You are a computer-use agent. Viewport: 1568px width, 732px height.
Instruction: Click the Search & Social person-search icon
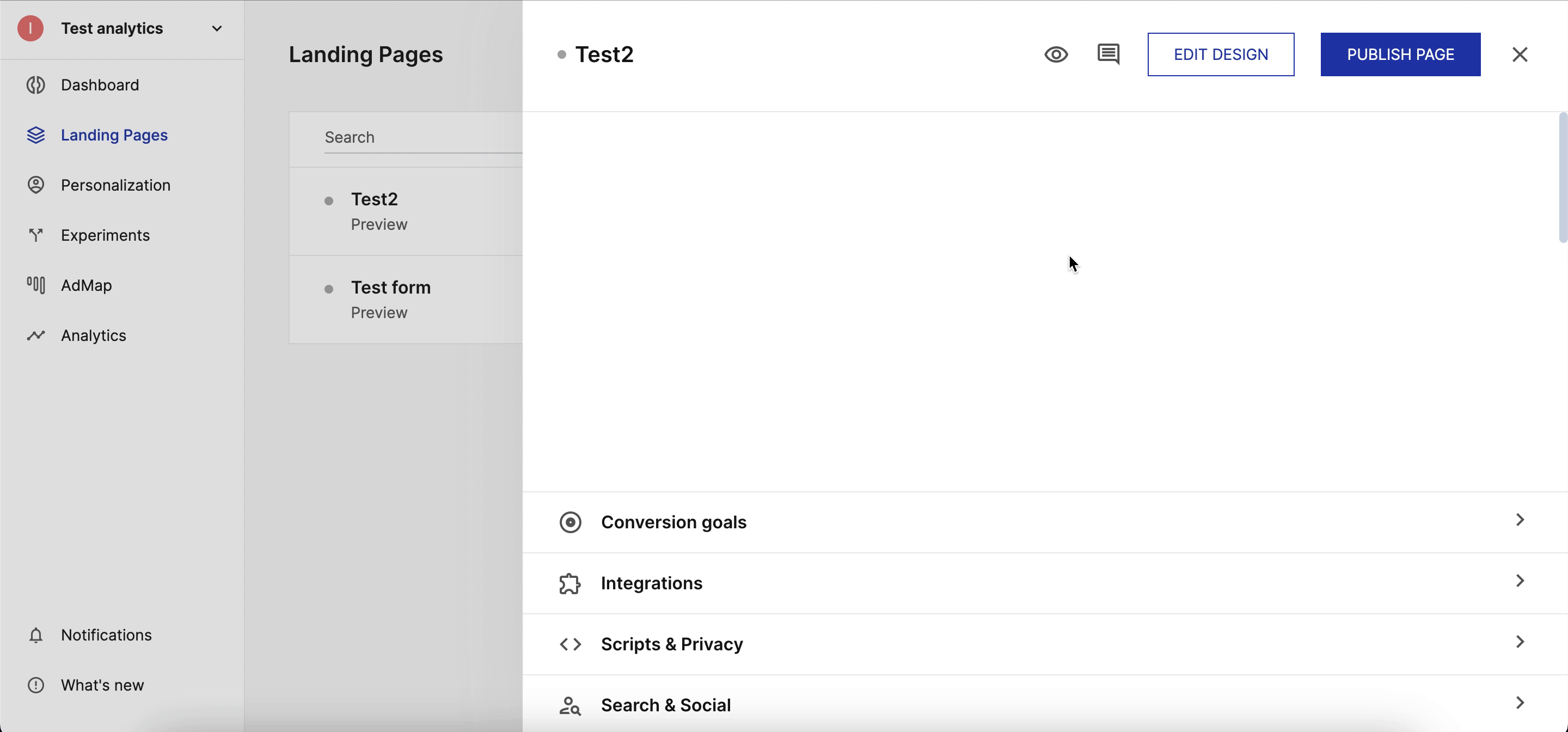[x=571, y=705]
